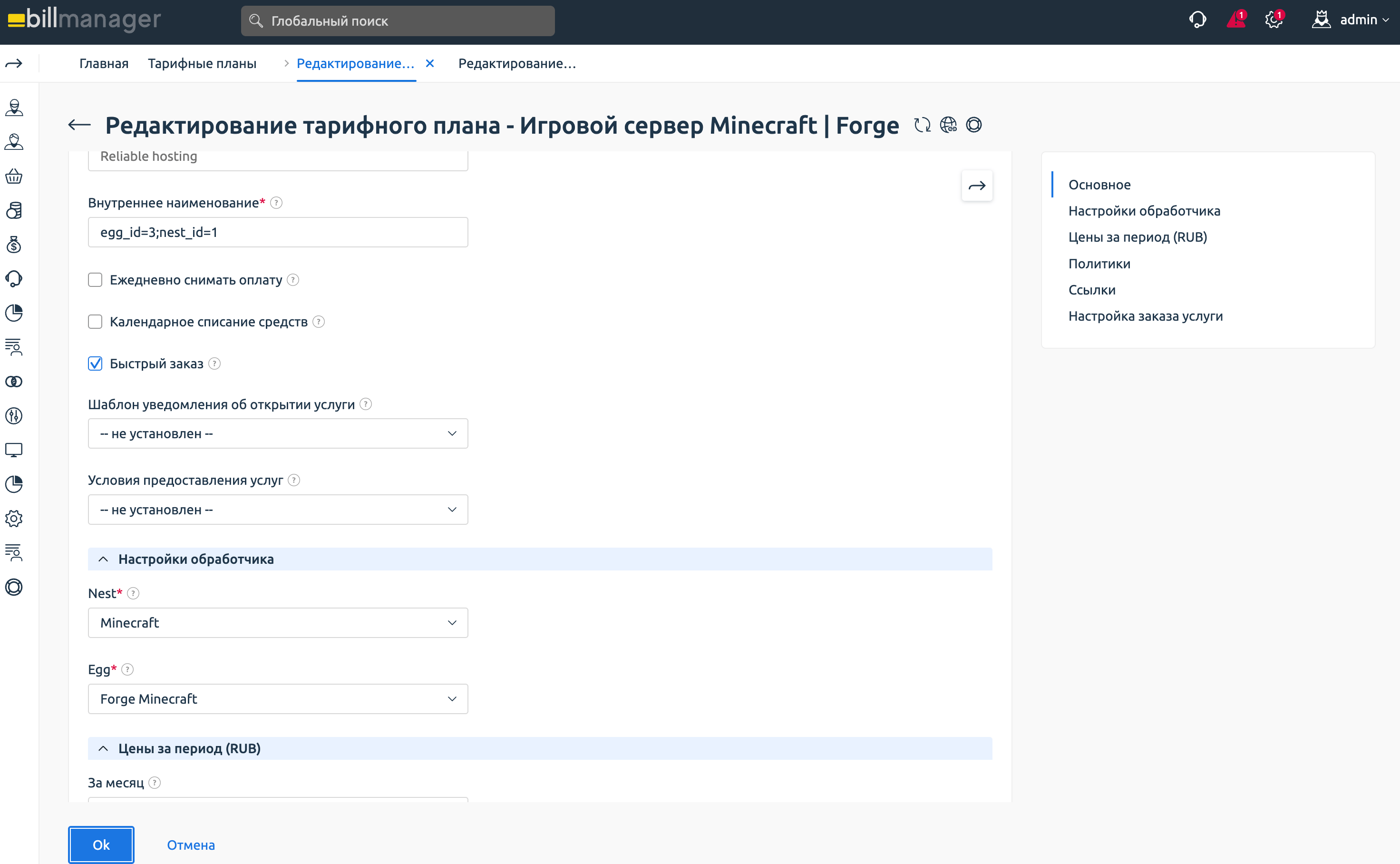Click the globe link icon beside title
This screenshot has width=1400, height=864.
point(948,125)
